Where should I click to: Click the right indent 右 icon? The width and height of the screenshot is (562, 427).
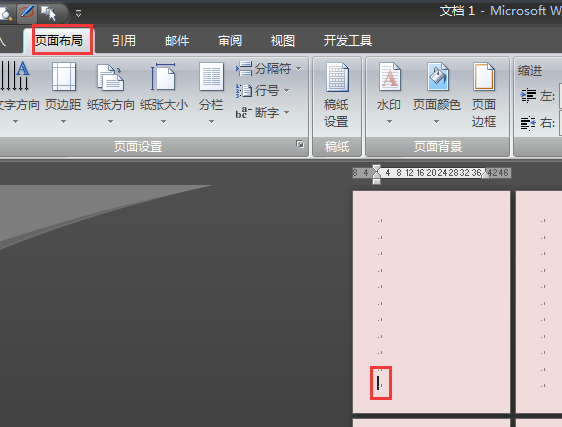528,123
